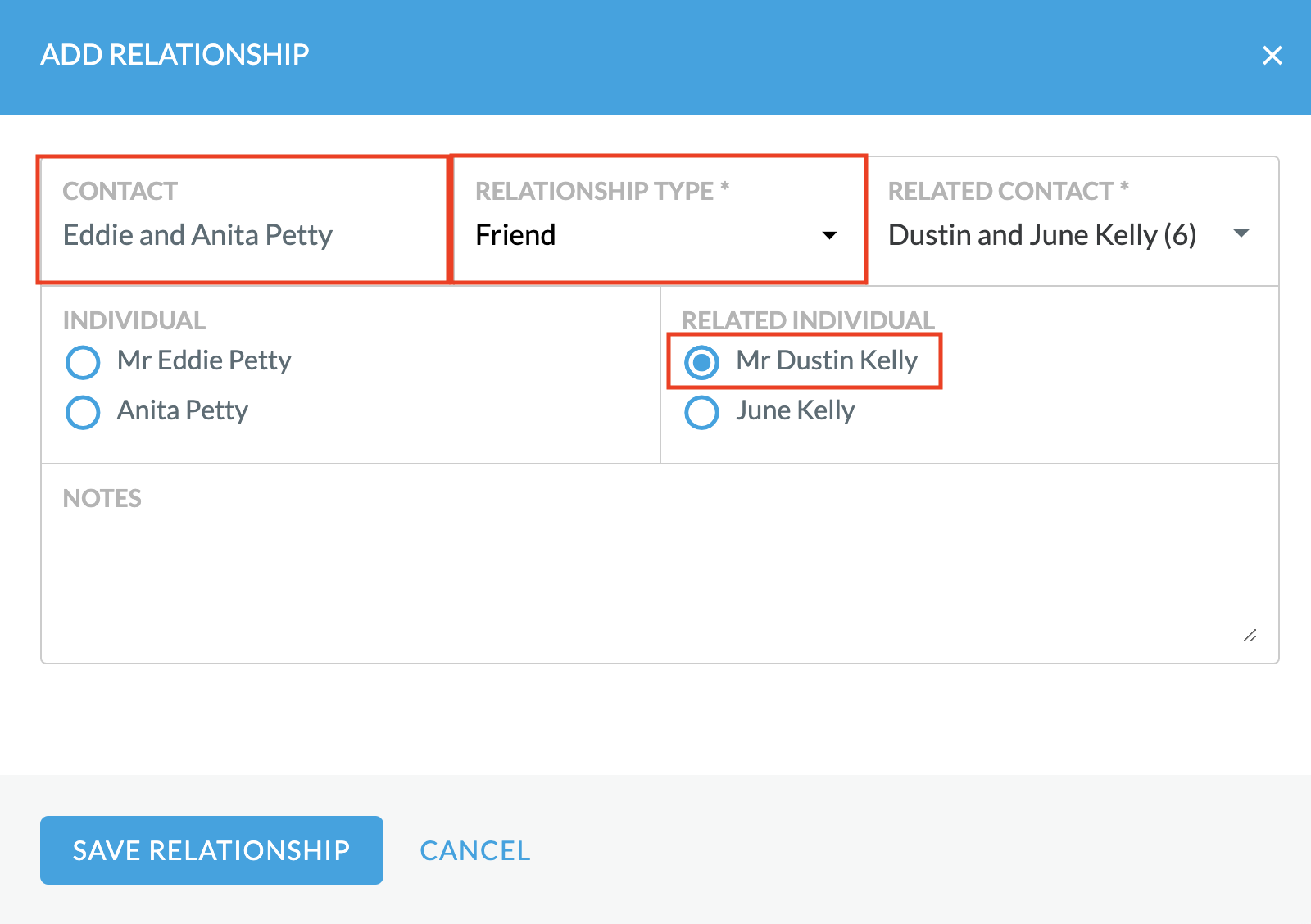Screen dimensions: 1311x924
Task: Click the Notes resize handle corner
Action: point(1250,635)
